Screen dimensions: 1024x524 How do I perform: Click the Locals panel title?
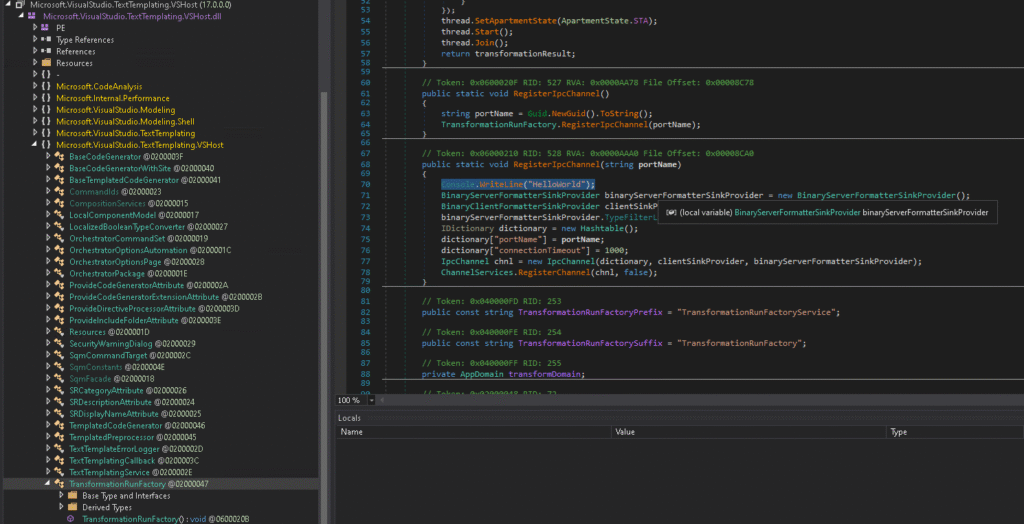[349, 418]
